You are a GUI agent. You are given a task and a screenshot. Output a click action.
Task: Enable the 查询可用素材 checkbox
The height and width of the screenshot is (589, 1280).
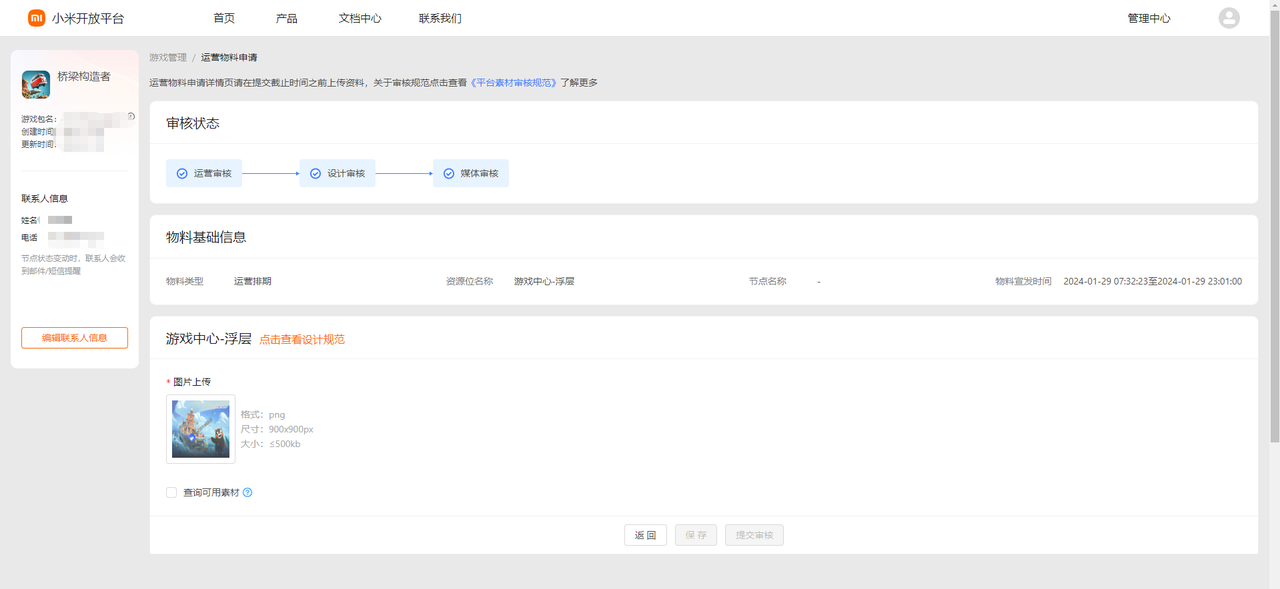point(171,493)
